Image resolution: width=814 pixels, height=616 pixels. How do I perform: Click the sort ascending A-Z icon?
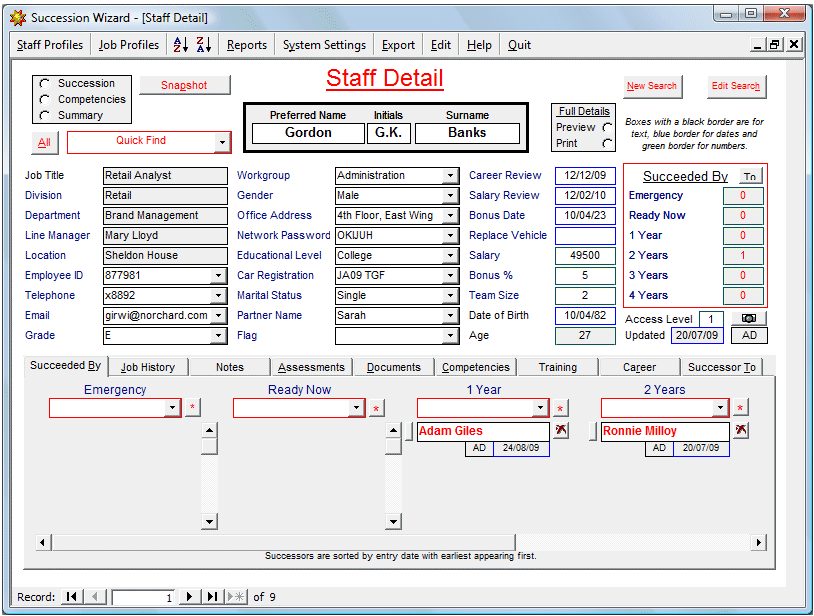coord(180,45)
